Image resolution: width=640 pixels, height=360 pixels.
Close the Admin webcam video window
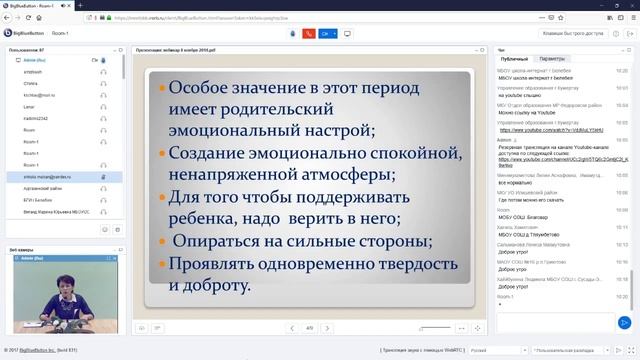click(115, 258)
